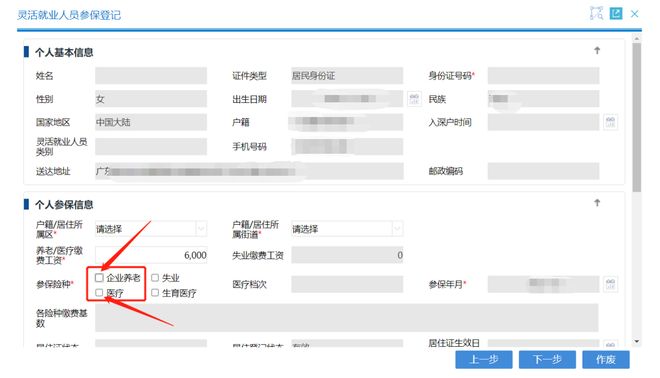Click the vertical scrollbar thumb
This screenshot has width=660, height=378.
637,117
